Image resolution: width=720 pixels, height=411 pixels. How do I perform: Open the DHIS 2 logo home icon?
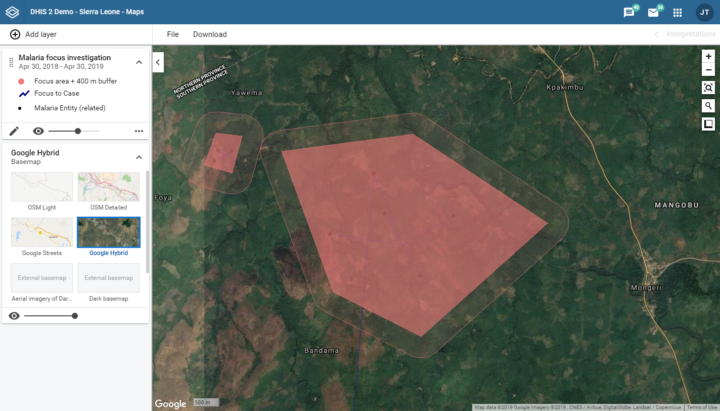click(x=12, y=12)
